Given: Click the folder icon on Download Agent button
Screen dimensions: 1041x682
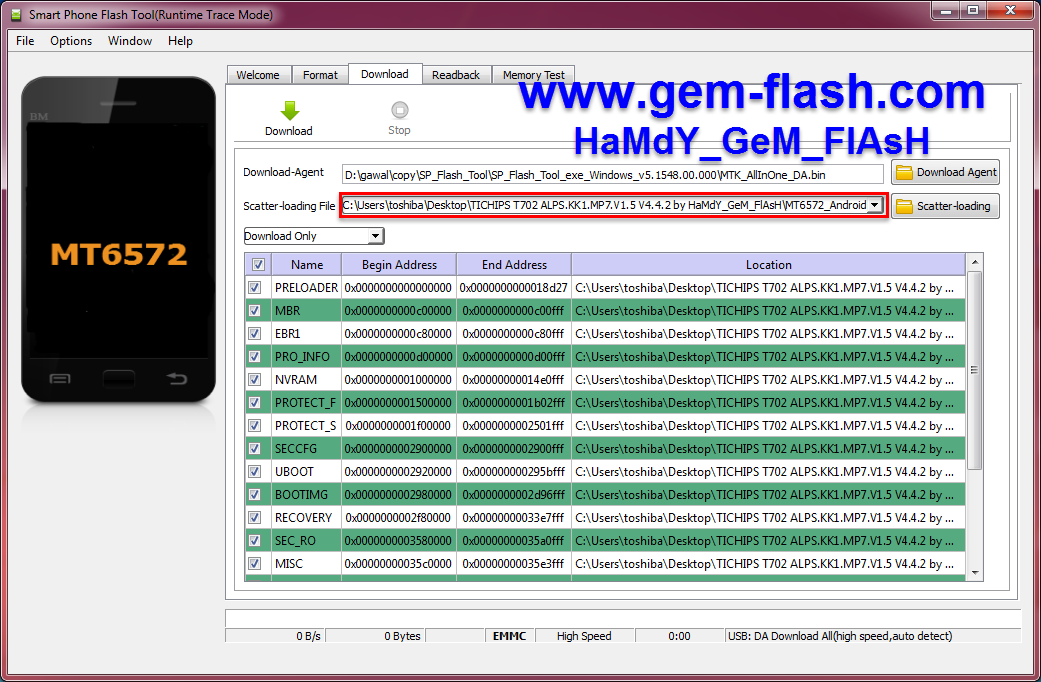Looking at the screenshot, I should point(904,173).
